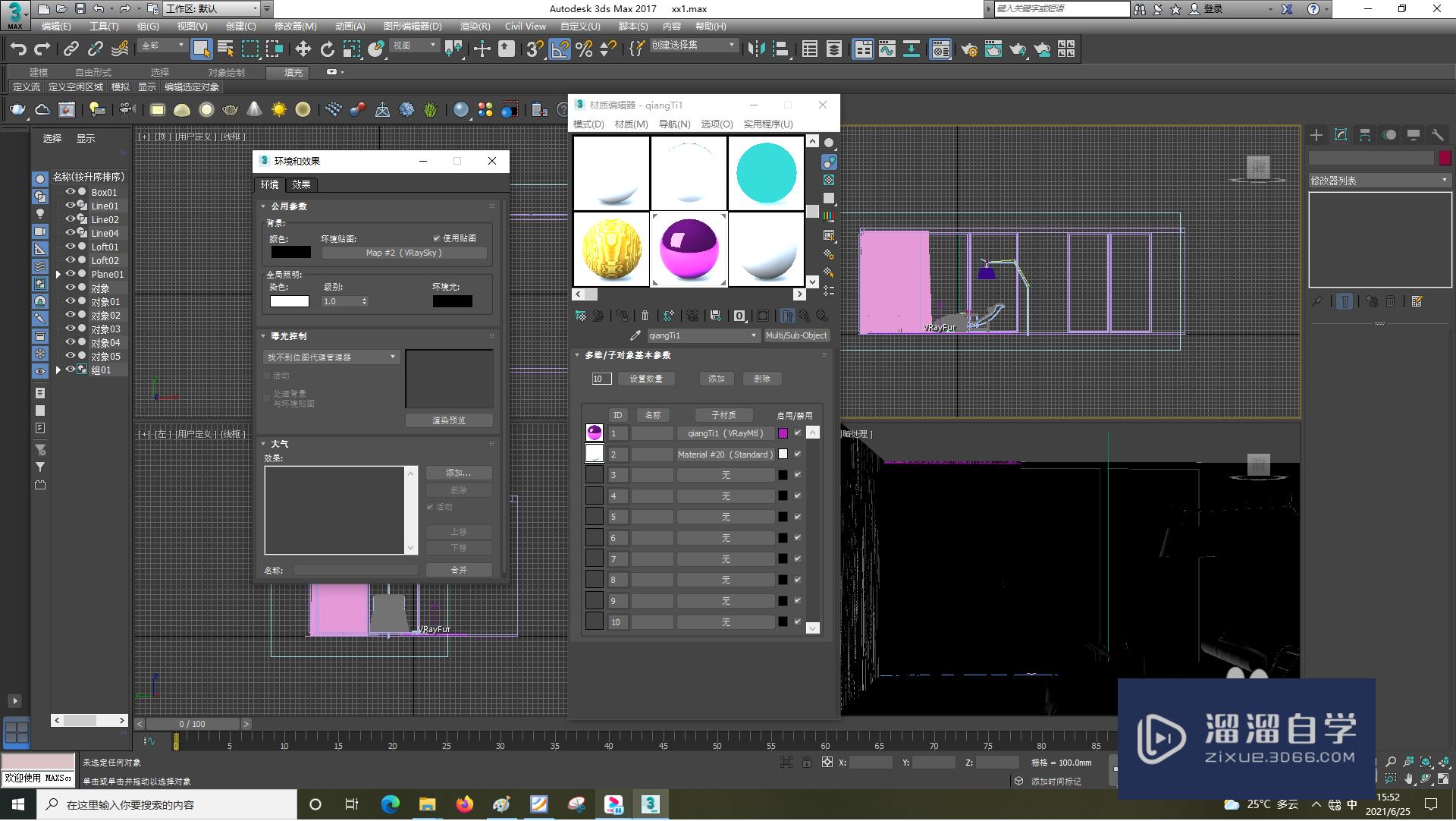
Task: Open Render Setup teapot icon
Action: click(x=969, y=49)
